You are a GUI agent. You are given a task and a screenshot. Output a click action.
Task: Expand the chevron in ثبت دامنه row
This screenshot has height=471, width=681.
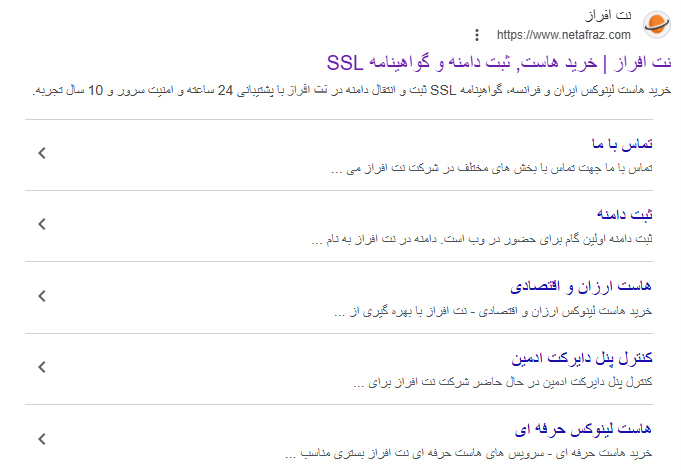pos(42,224)
